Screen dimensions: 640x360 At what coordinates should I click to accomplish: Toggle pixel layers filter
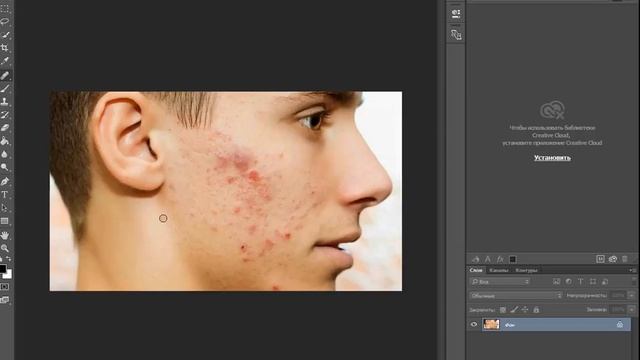[x=556, y=282]
